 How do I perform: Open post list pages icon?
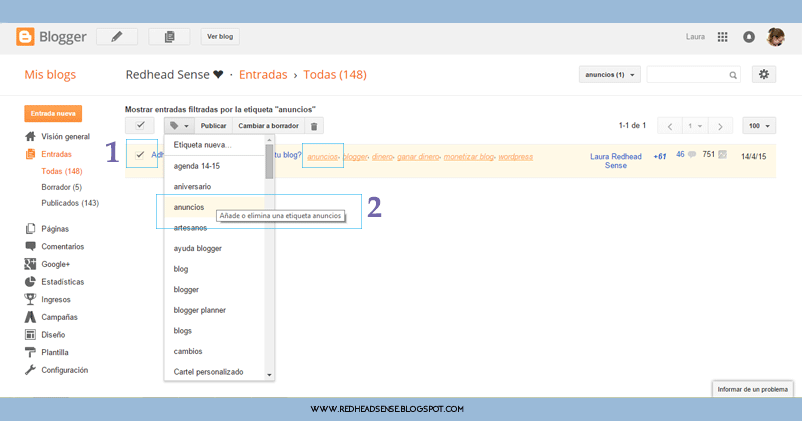169,37
